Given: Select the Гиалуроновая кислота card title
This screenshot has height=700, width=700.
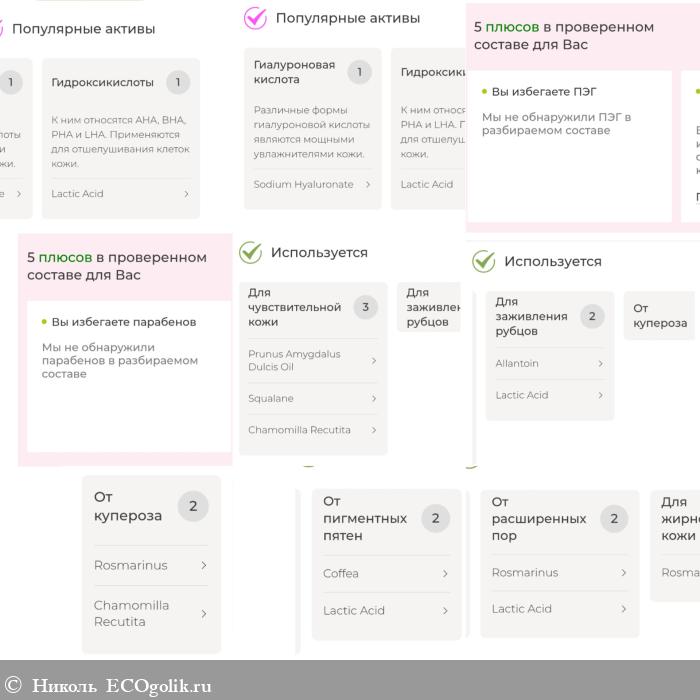Looking at the screenshot, I should pos(294,71).
